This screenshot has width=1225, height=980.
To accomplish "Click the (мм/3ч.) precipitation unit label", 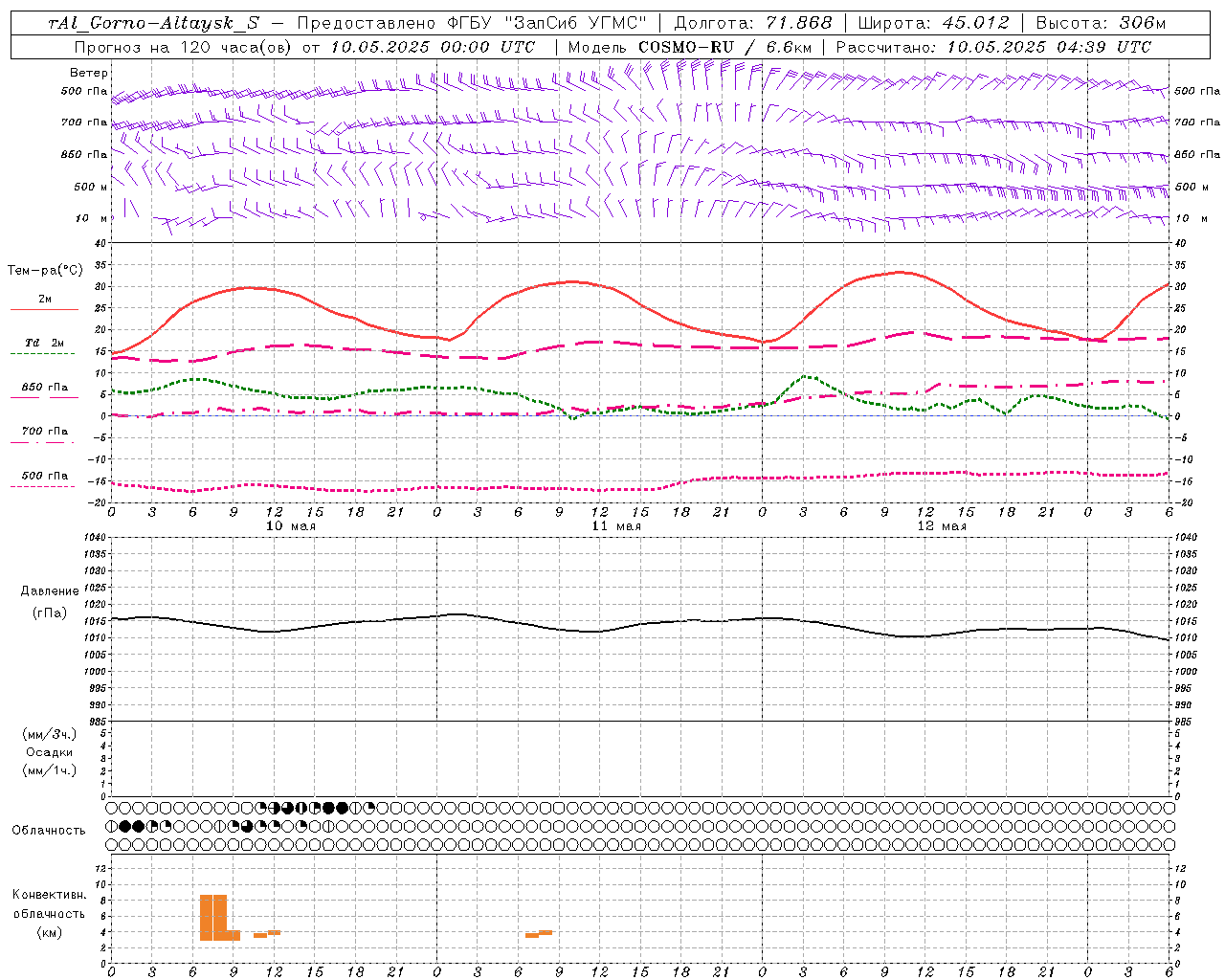I will 50,734.
